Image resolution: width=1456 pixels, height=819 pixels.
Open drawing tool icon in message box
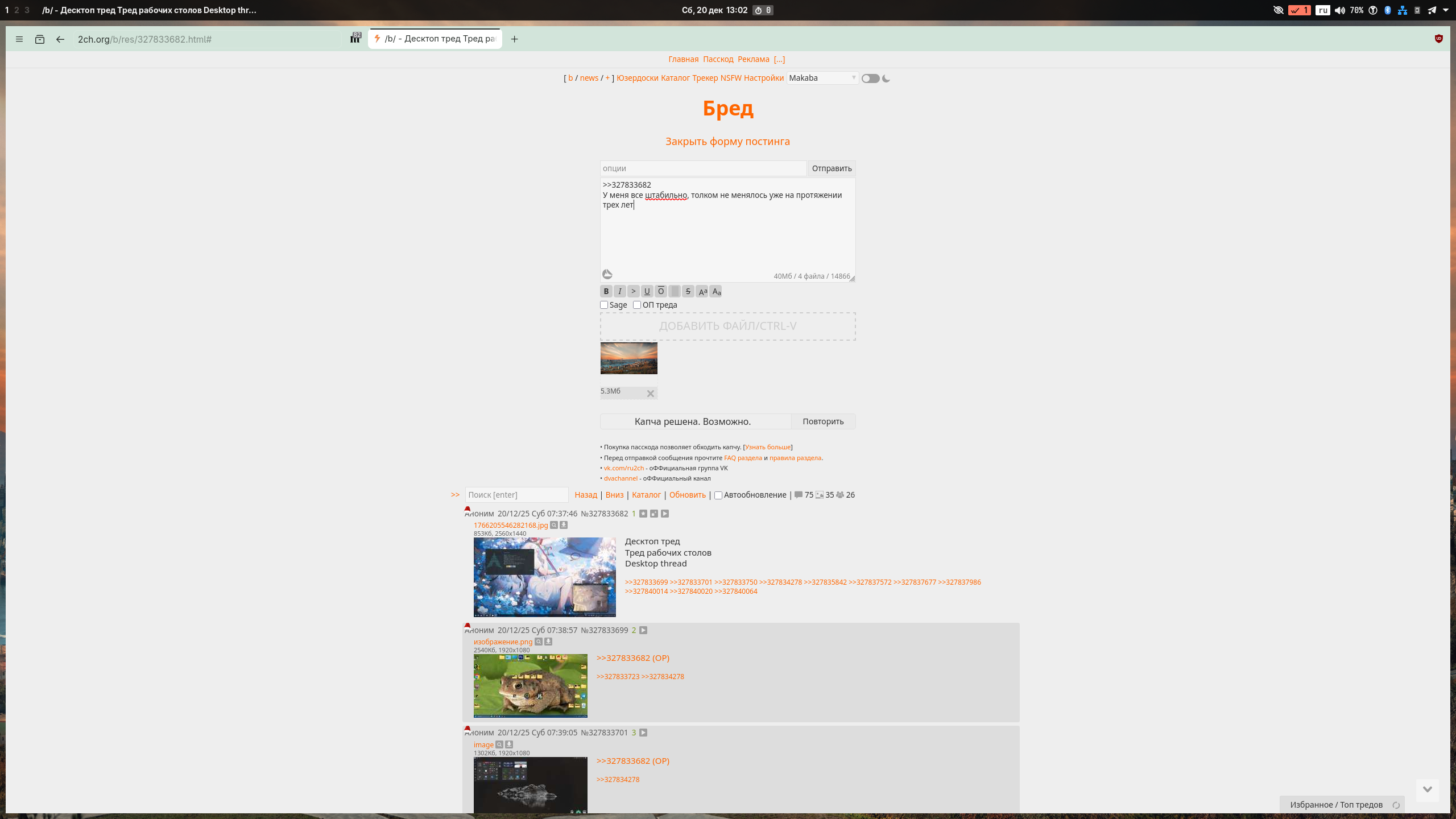[607, 275]
